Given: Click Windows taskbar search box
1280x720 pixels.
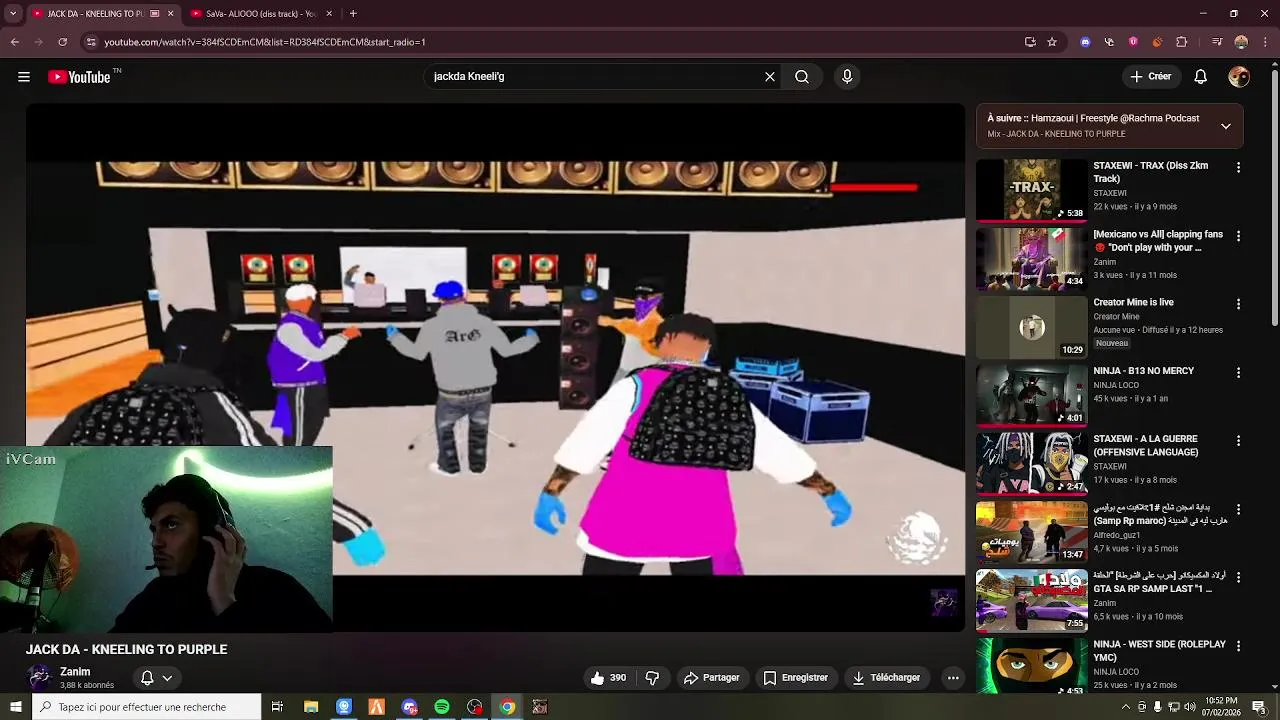Looking at the screenshot, I should 146,707.
